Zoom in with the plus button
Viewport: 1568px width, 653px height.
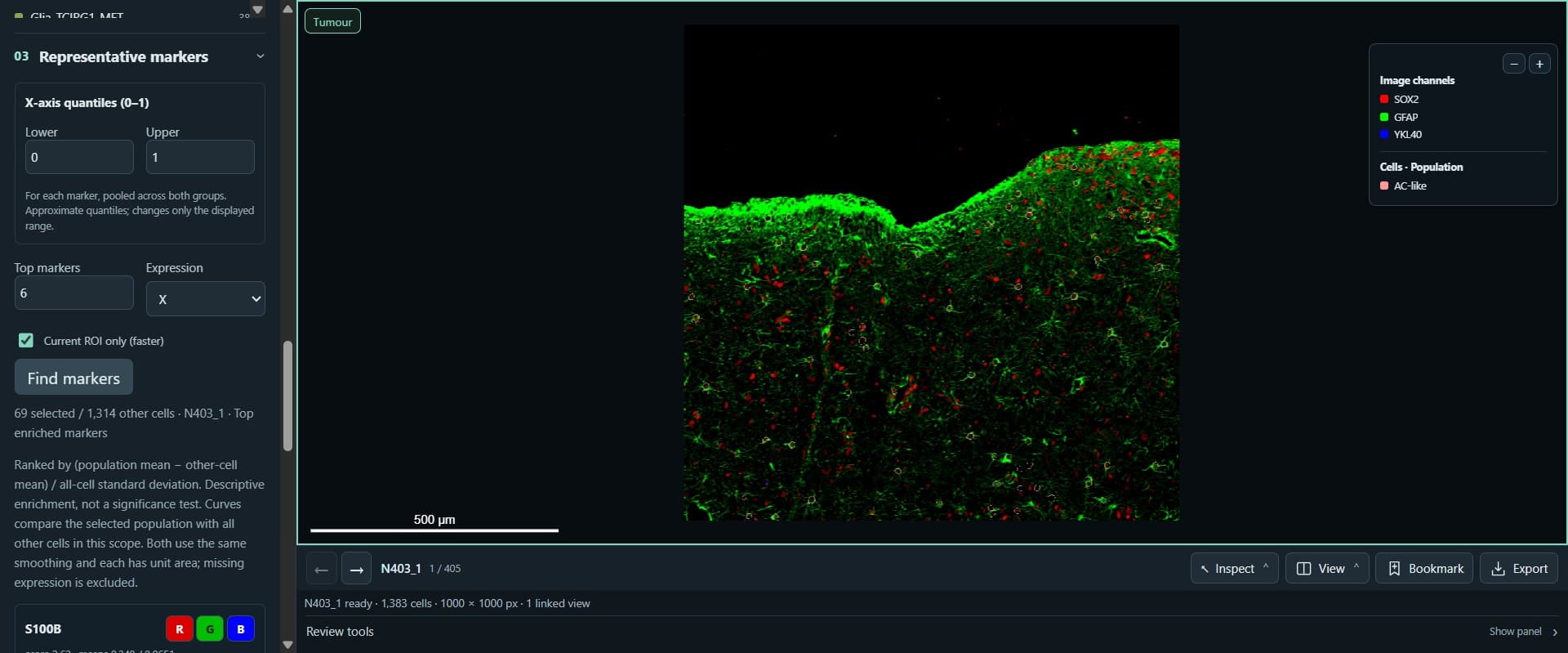tap(1539, 64)
